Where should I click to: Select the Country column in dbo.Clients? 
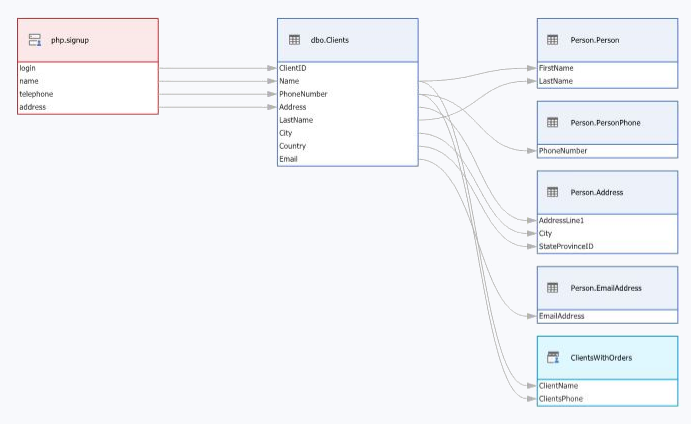click(293, 146)
